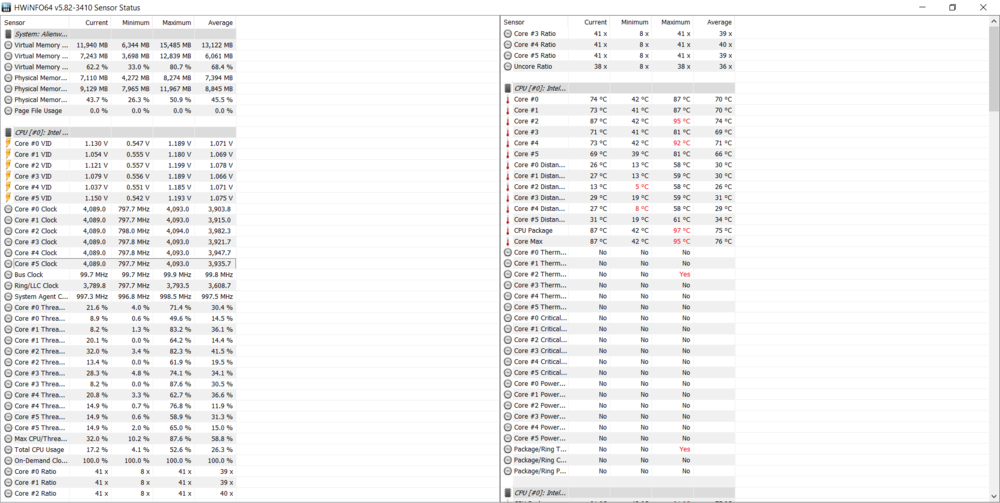
Task: Click the lightning bolt icon beside Core #0 VID
Action: (8, 143)
